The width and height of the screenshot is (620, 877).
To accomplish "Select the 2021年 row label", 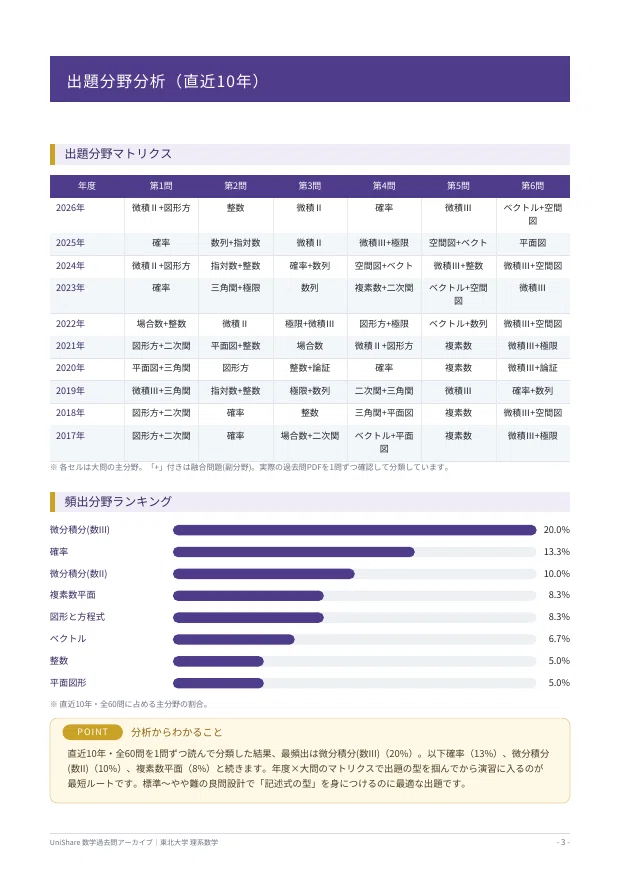I will [70, 346].
